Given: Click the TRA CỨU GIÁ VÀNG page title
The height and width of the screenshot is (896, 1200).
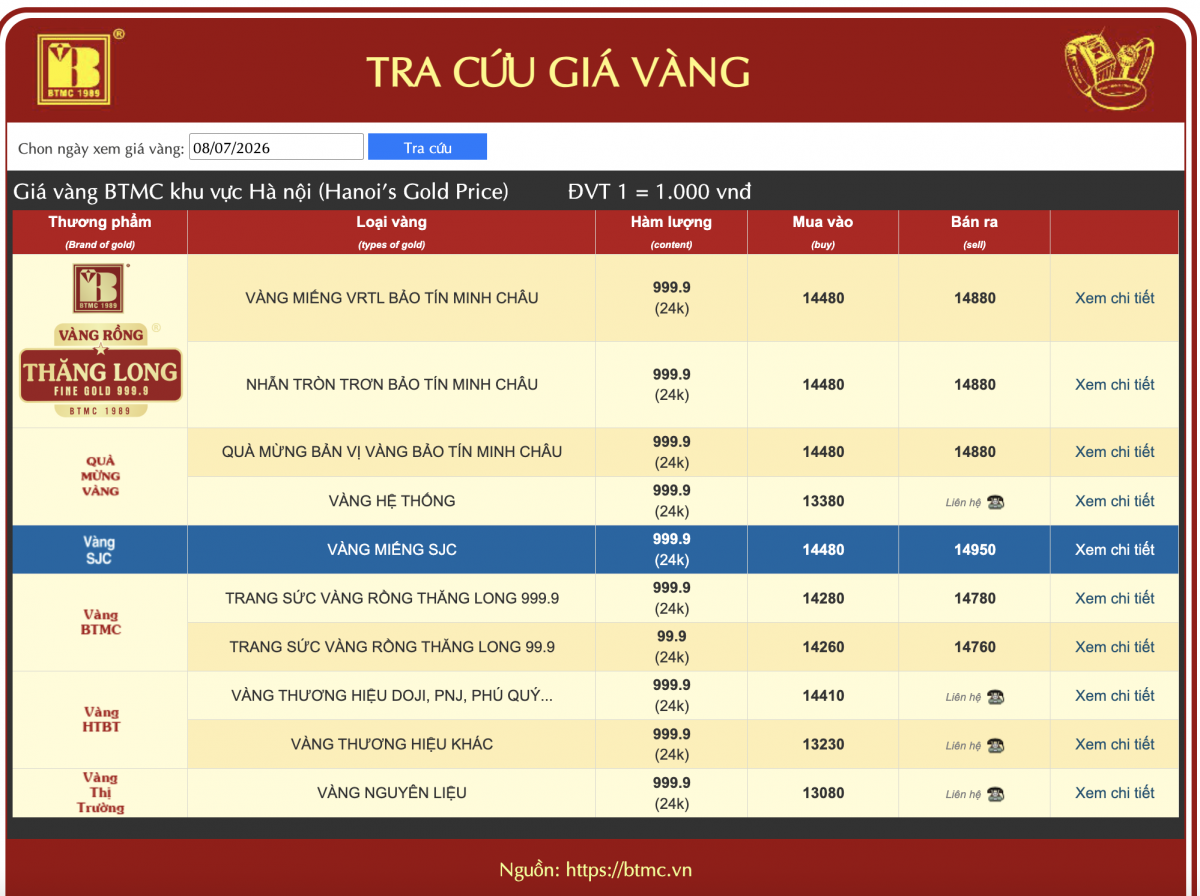Looking at the screenshot, I should click(558, 72).
